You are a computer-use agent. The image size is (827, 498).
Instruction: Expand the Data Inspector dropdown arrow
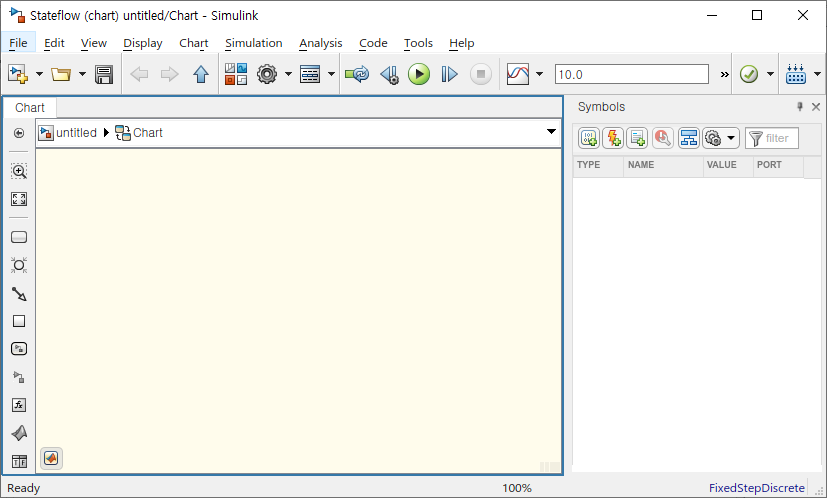tap(539, 74)
